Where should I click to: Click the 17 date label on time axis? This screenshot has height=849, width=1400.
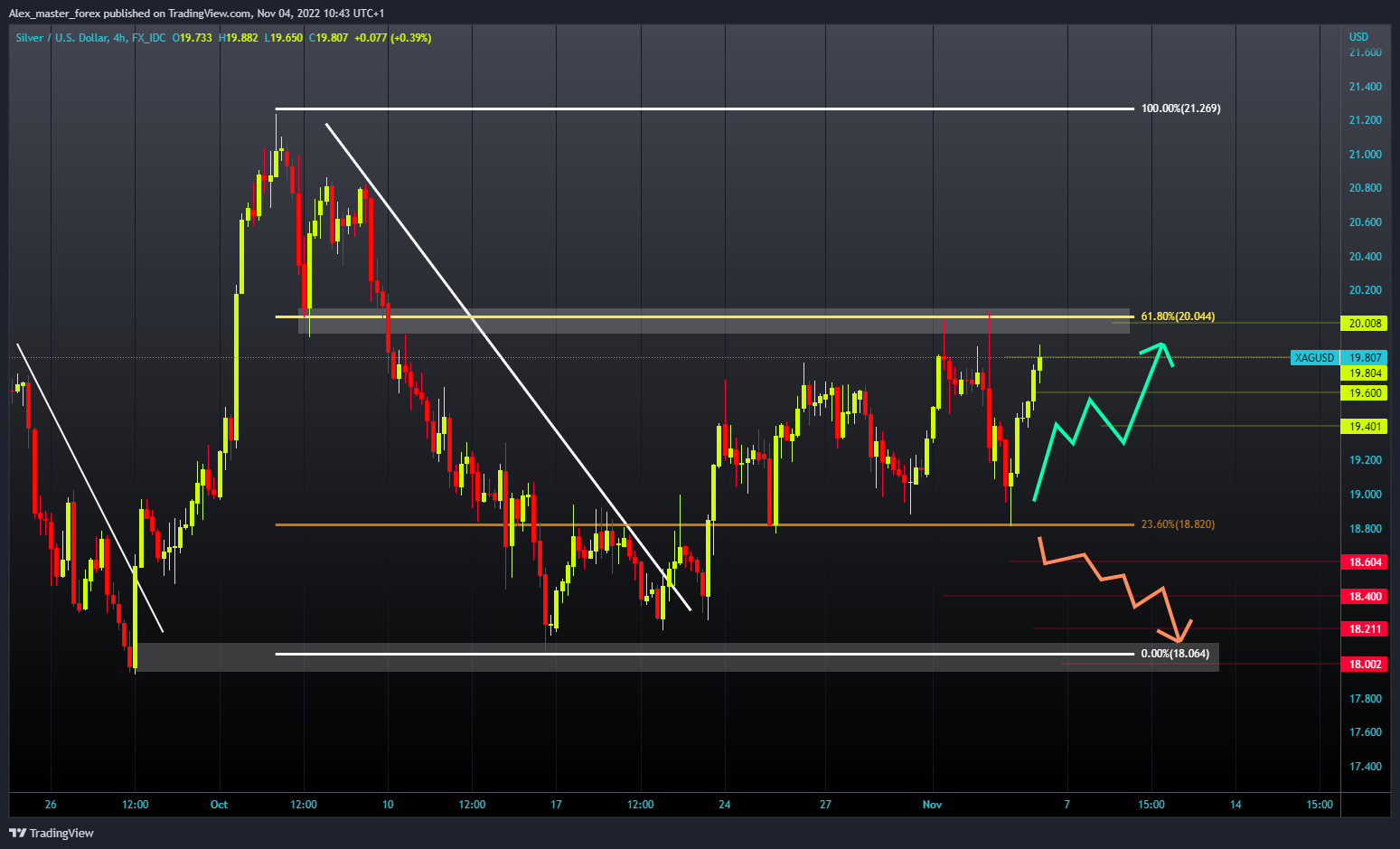pyautogui.click(x=556, y=805)
